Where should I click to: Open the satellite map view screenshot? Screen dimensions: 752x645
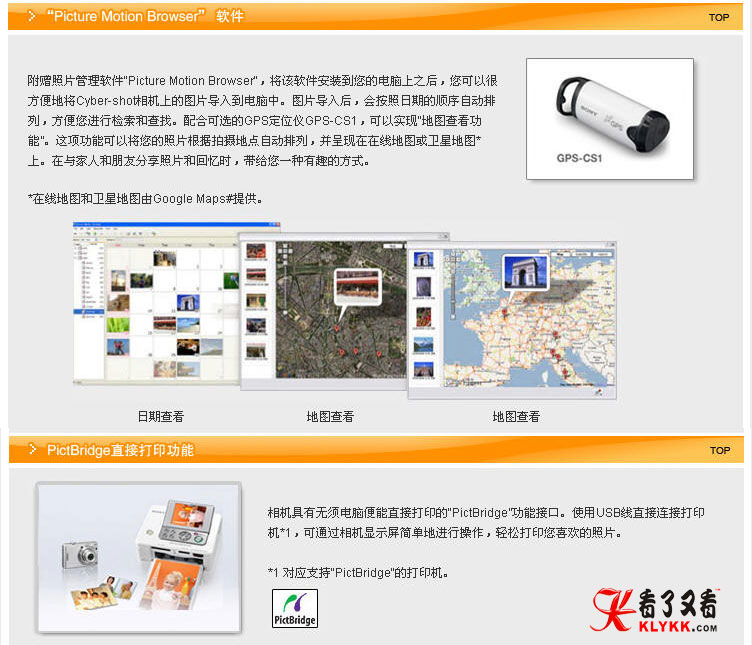324,311
